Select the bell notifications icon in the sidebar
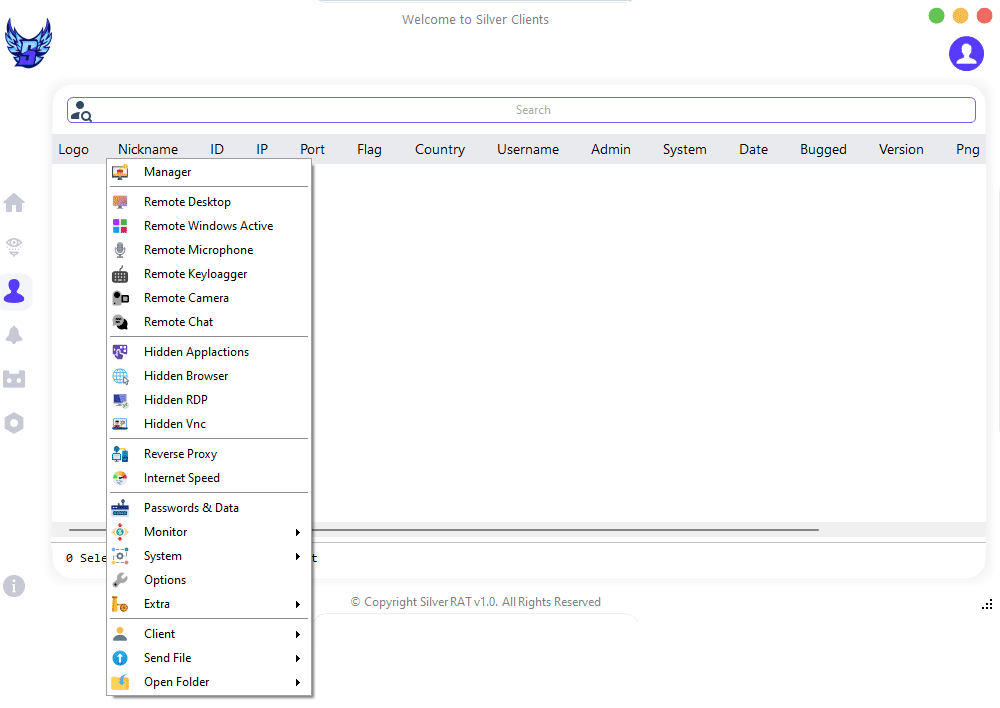 (14, 335)
